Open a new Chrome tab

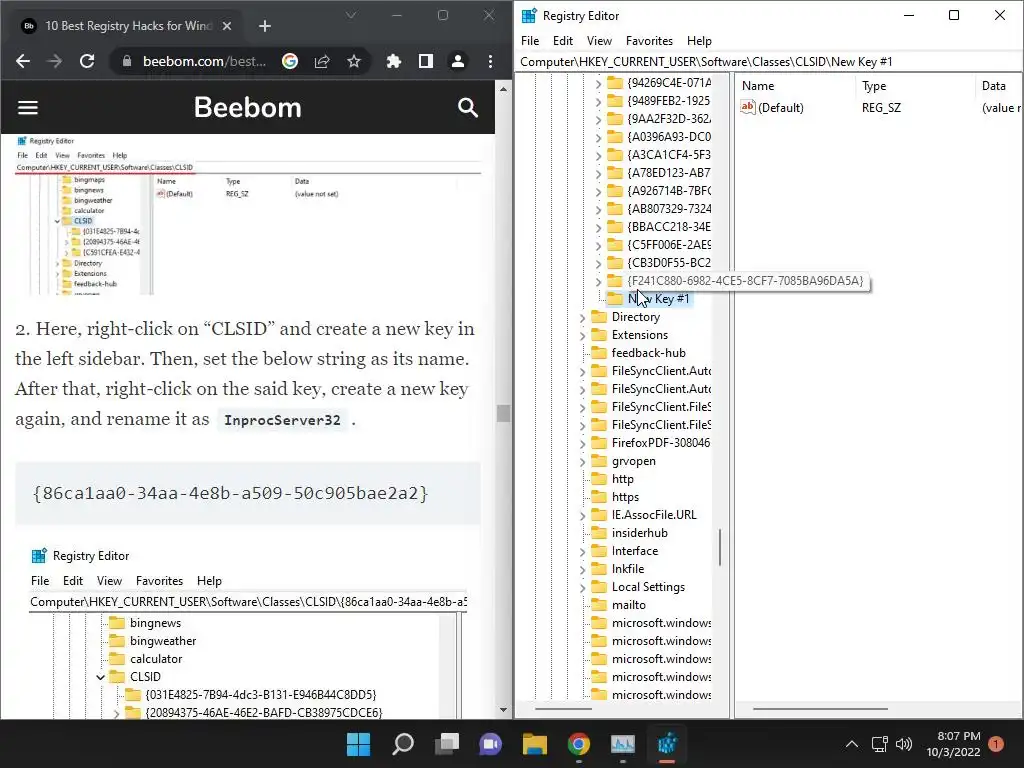coord(264,26)
